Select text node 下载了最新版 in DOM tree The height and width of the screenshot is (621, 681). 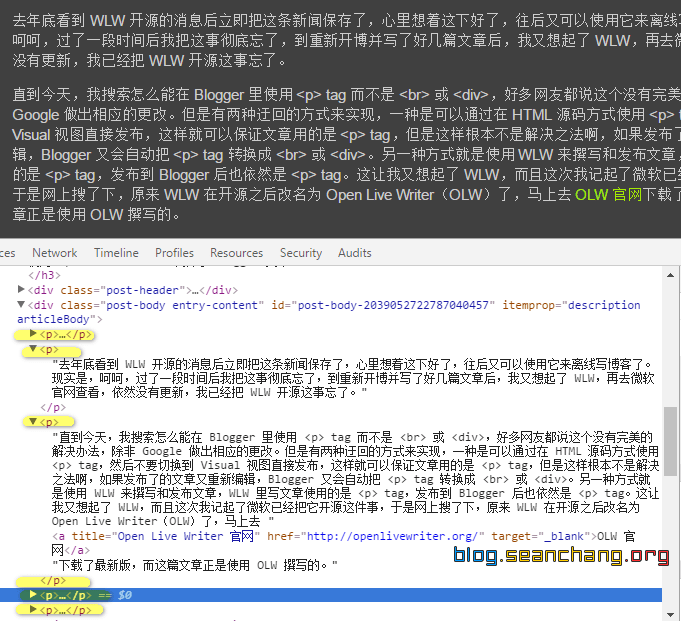pos(195,565)
